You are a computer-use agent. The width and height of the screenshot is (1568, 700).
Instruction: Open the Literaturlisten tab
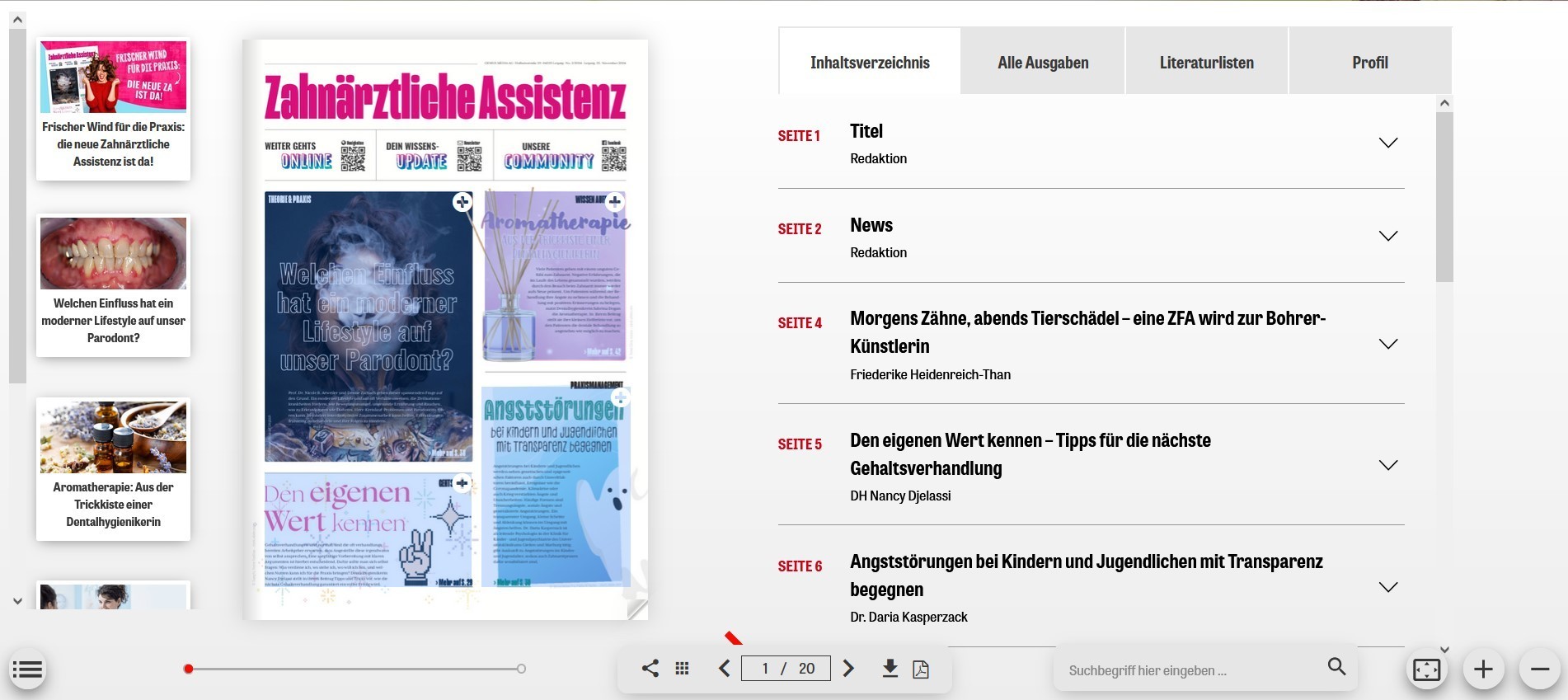(x=1206, y=62)
